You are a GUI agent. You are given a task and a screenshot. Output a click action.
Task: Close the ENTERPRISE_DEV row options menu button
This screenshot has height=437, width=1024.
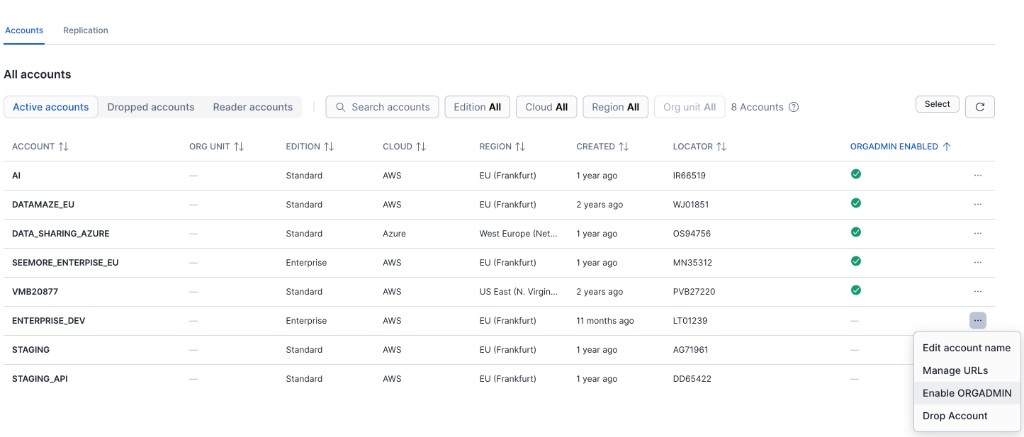click(x=978, y=321)
